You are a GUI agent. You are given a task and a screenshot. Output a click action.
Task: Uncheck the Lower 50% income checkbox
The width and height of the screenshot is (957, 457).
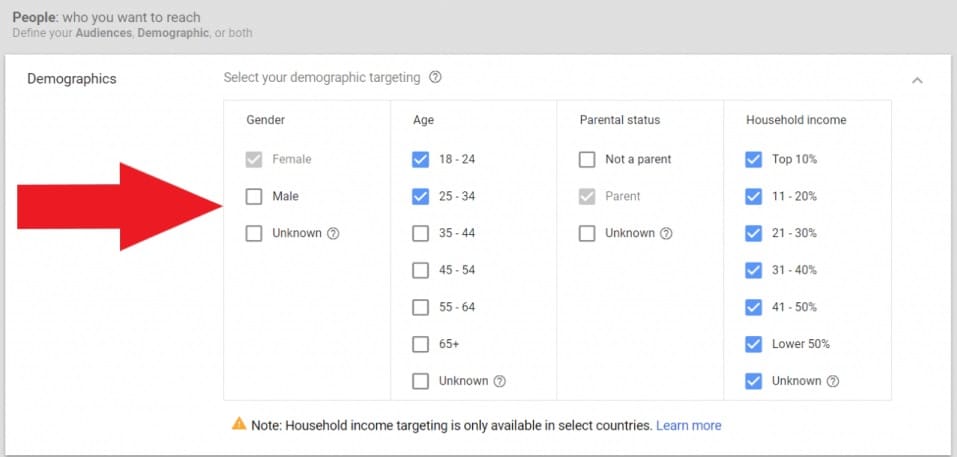754,344
